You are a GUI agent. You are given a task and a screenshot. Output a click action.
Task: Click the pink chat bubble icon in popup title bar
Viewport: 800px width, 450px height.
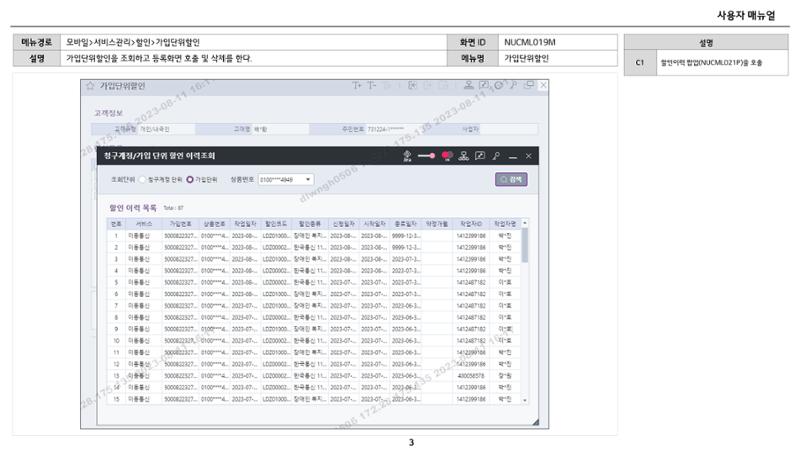(447, 156)
